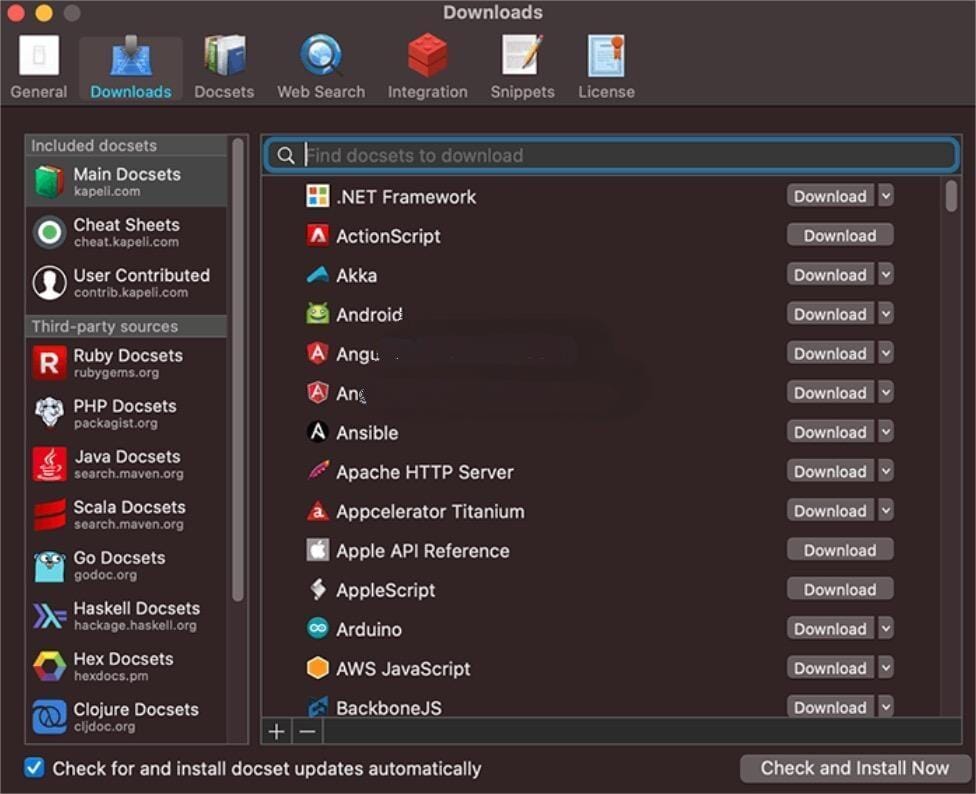This screenshot has height=794, width=976.
Task: Select Clojure Docsets source
Action: (x=126, y=716)
